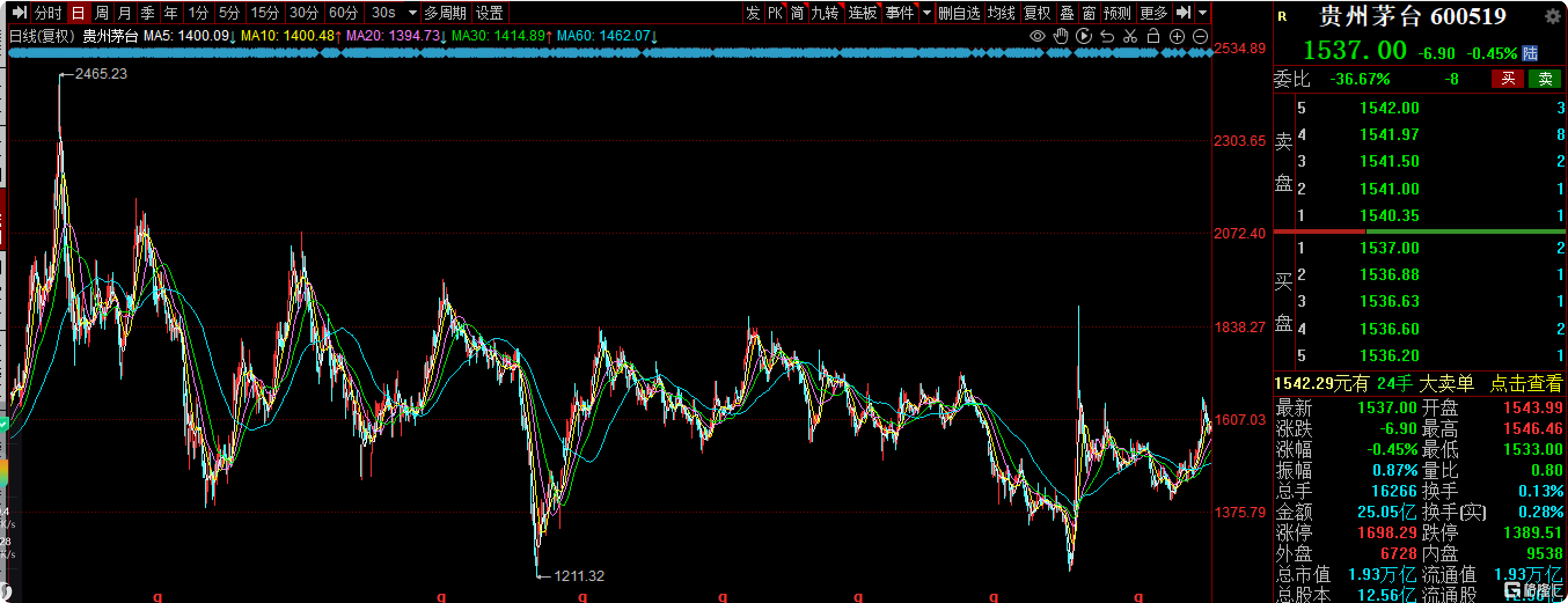Click the 窗 window button
Screen dimensions: 1568x603
pos(1090,13)
